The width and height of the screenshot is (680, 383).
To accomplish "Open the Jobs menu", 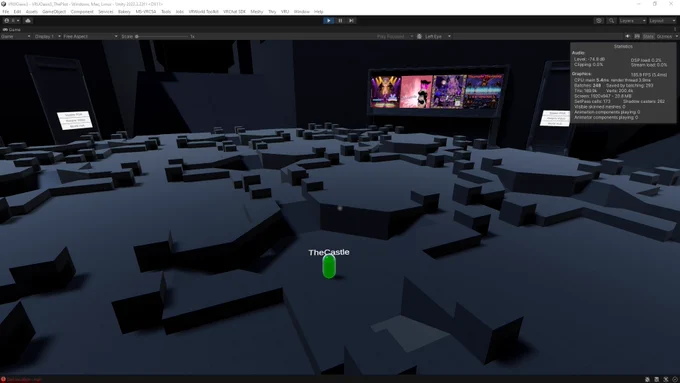I will coord(180,12).
